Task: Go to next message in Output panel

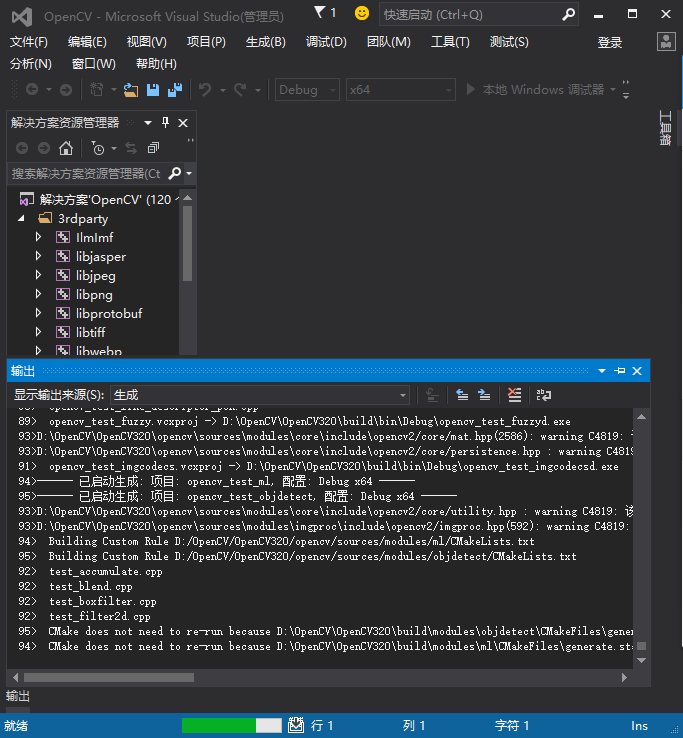Action: point(484,395)
